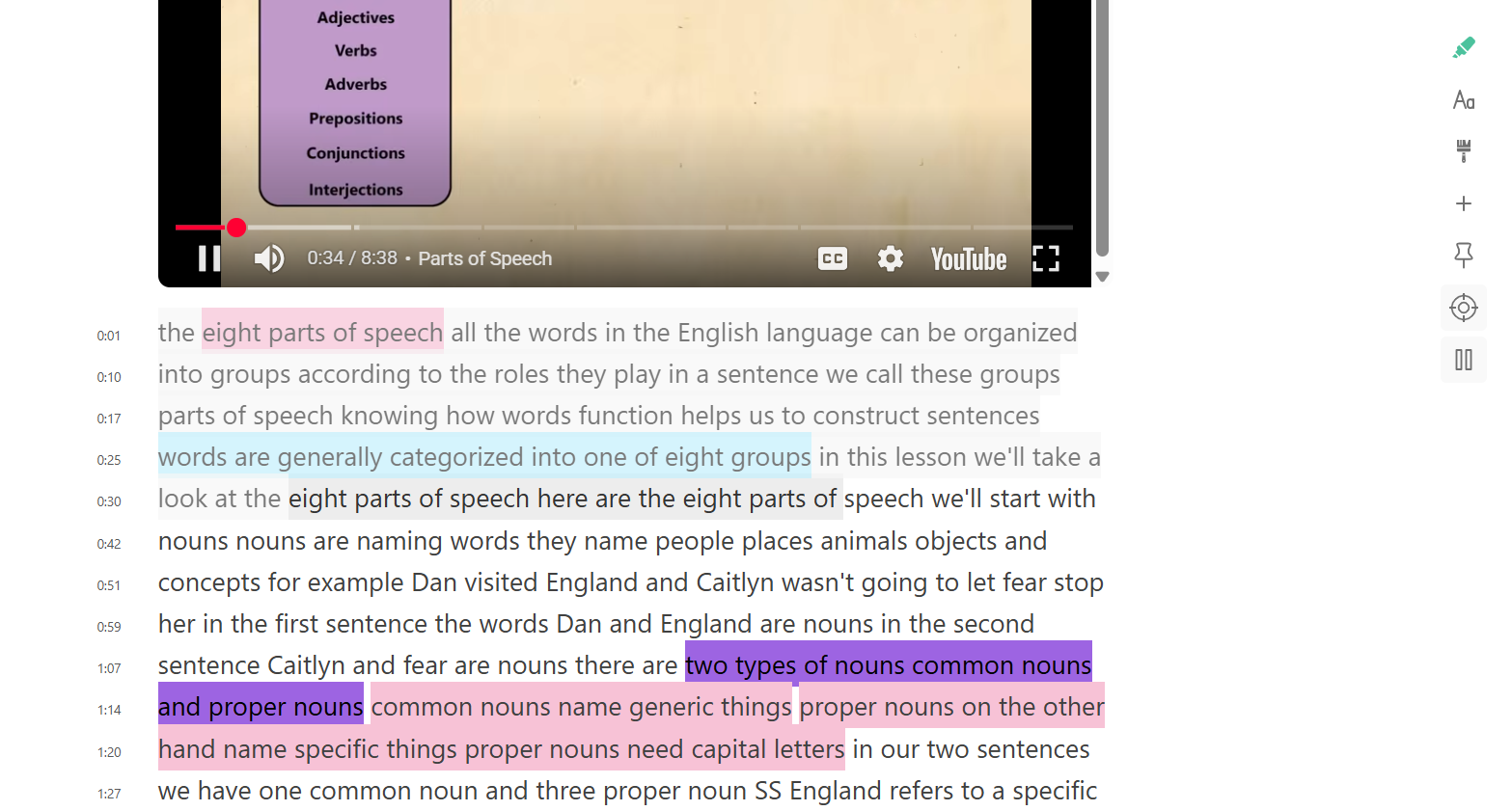Mute the video audio
Viewport: 1512px width, 811px height.
coord(268,258)
